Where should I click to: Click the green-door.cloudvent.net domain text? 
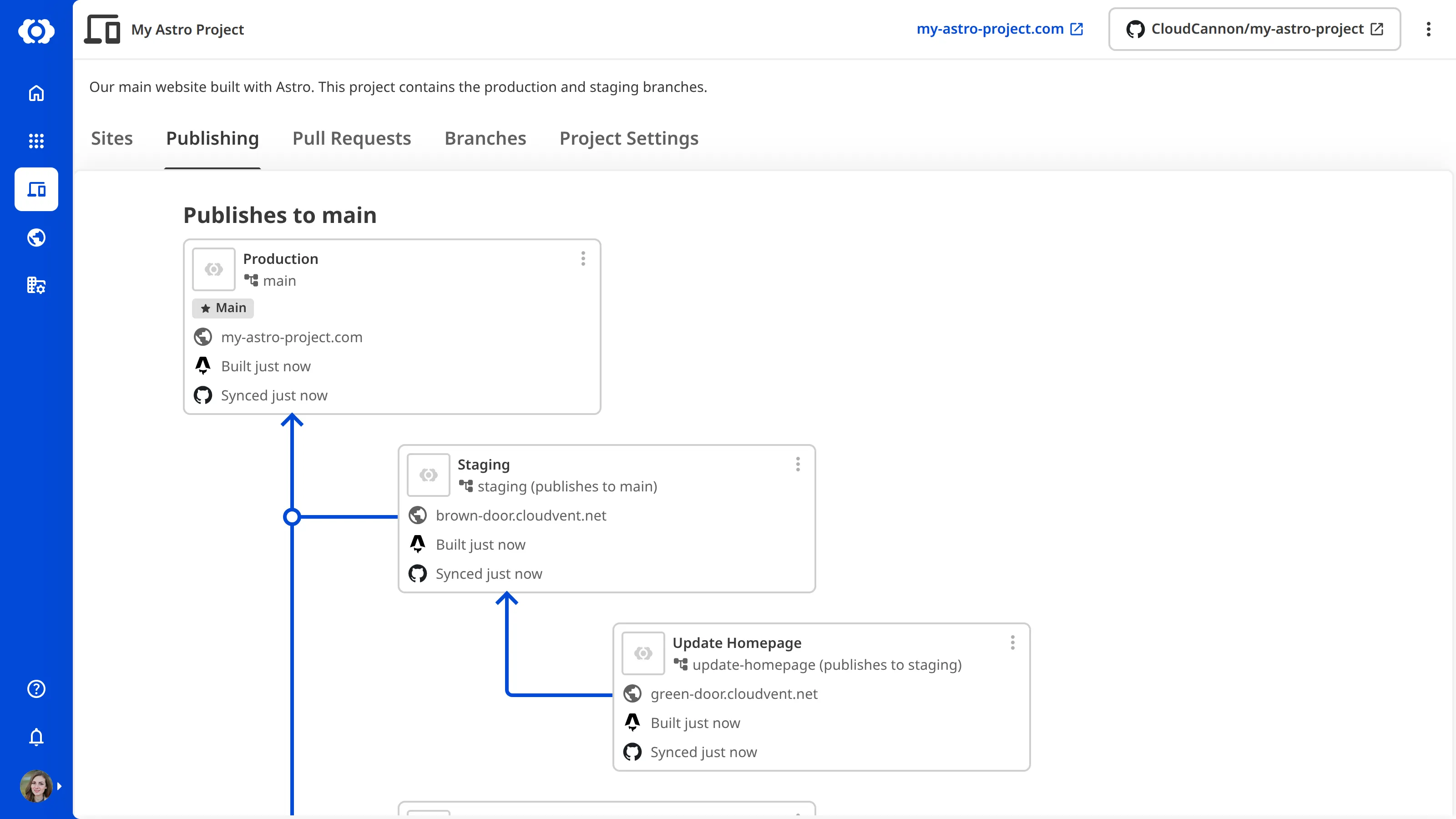coord(734,694)
